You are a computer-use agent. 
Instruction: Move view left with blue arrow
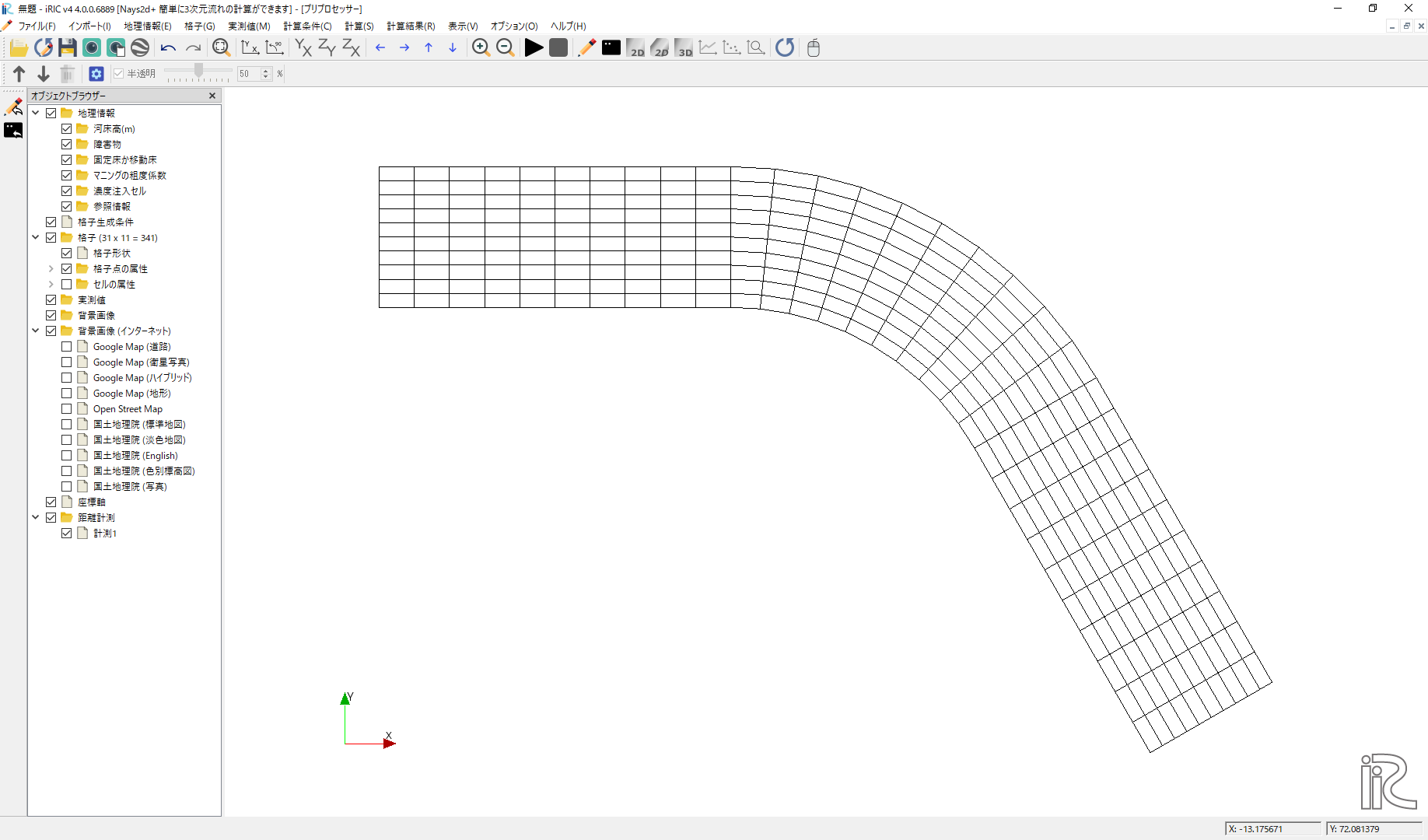[380, 48]
